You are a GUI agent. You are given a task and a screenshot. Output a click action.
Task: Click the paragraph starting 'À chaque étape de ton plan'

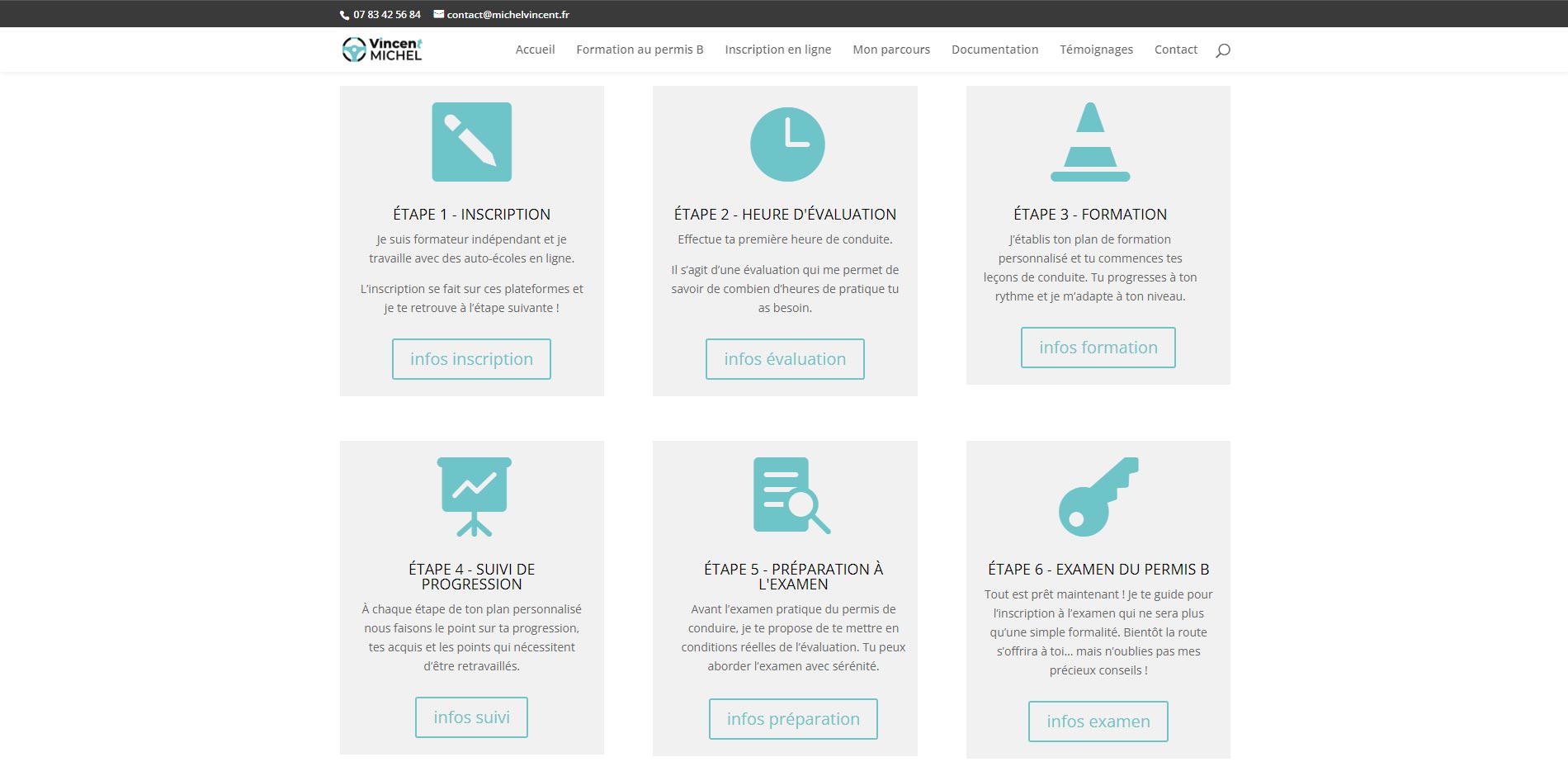(471, 637)
